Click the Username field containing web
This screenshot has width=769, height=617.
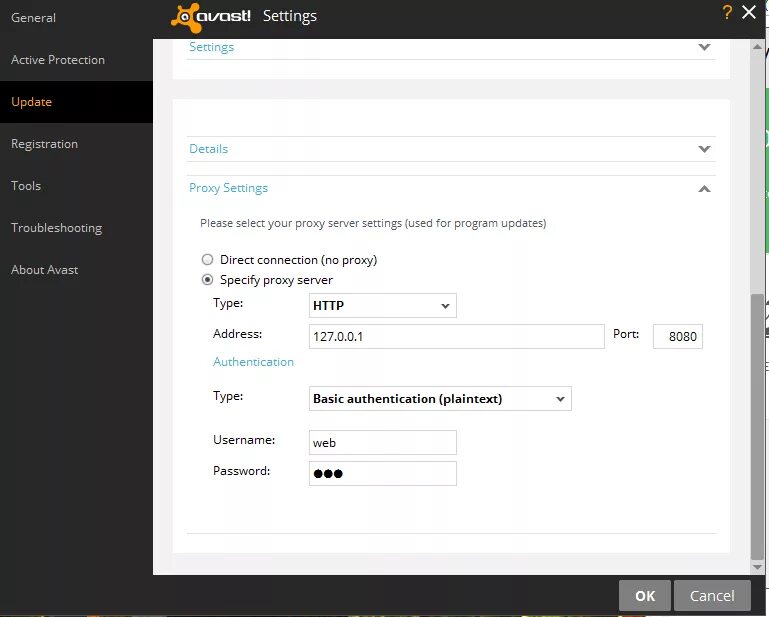[x=383, y=442]
